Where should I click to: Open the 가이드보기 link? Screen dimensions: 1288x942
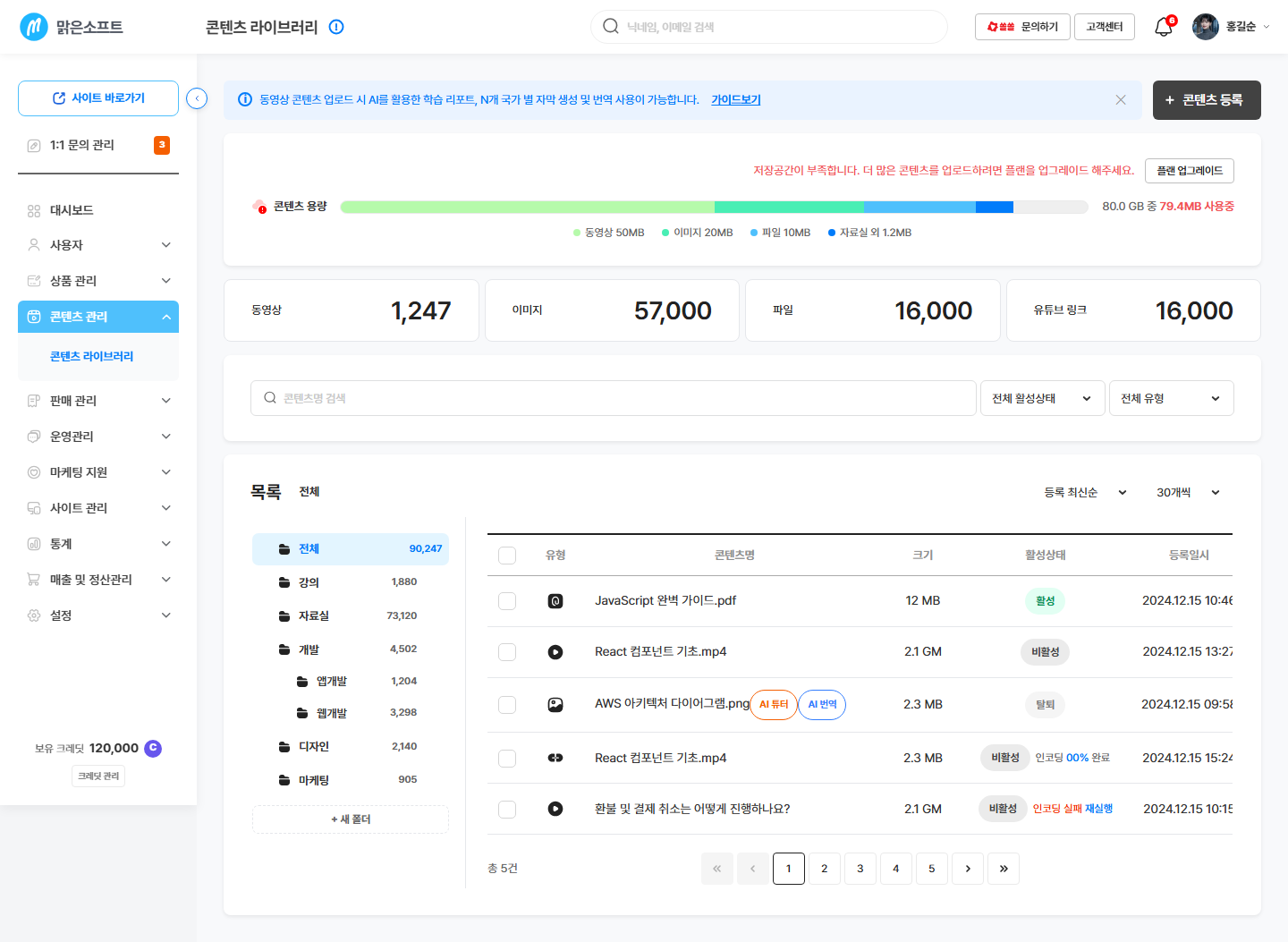point(736,100)
